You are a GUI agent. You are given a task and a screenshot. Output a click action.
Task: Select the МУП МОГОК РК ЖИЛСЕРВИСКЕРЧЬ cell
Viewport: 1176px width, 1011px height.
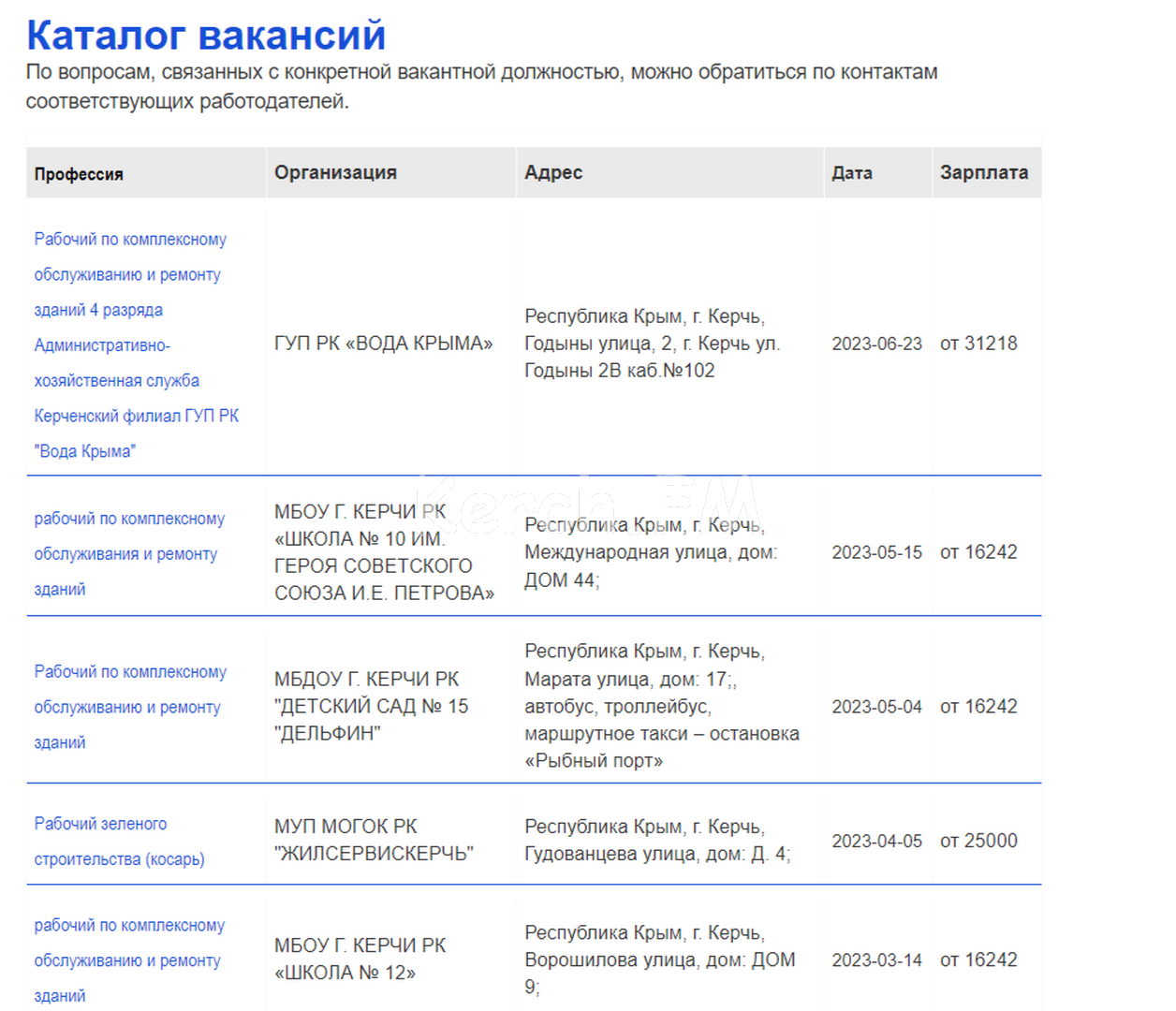point(374,841)
